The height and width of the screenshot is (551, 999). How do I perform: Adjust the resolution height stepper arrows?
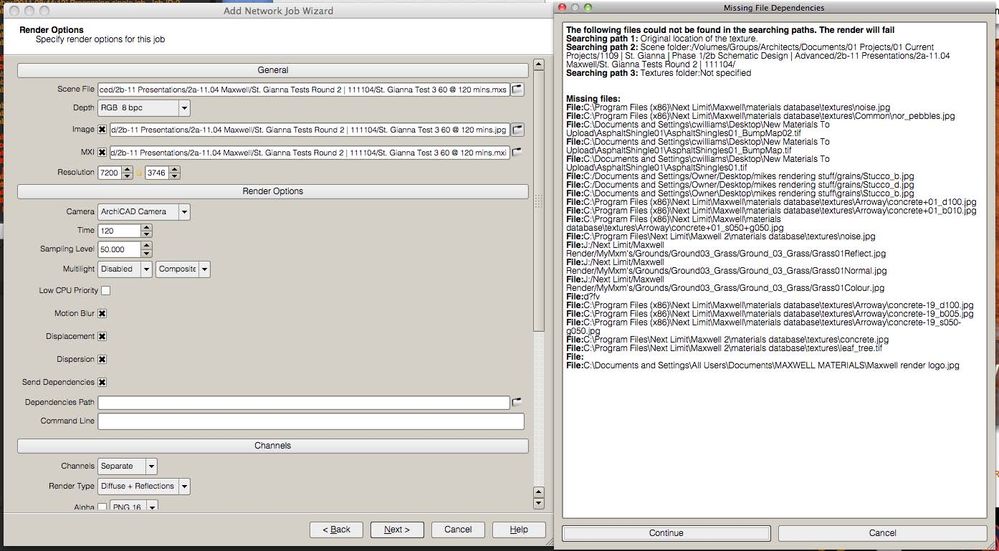(175, 173)
